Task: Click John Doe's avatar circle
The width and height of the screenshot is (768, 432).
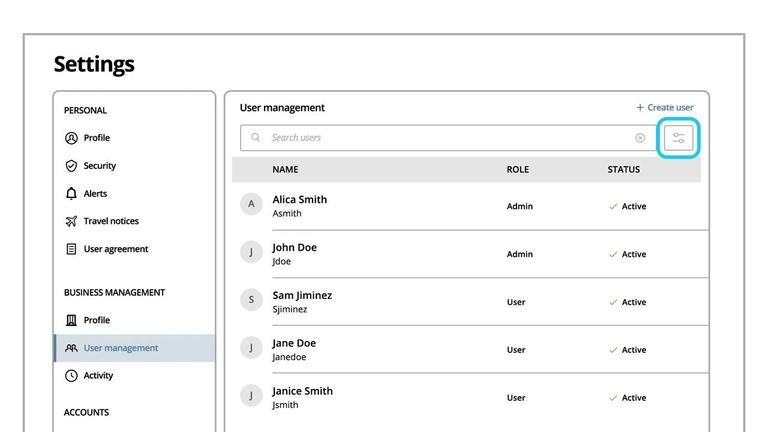Action: click(251, 252)
